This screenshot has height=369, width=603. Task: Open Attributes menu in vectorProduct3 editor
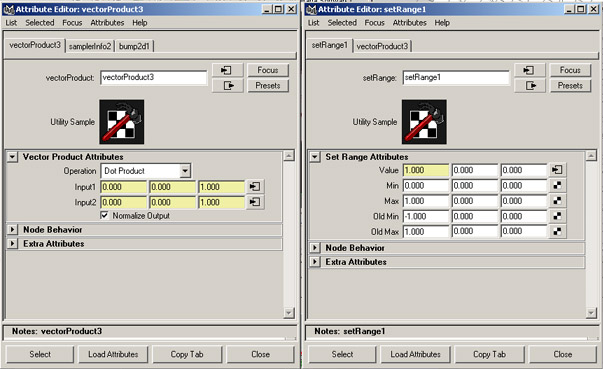[107, 23]
